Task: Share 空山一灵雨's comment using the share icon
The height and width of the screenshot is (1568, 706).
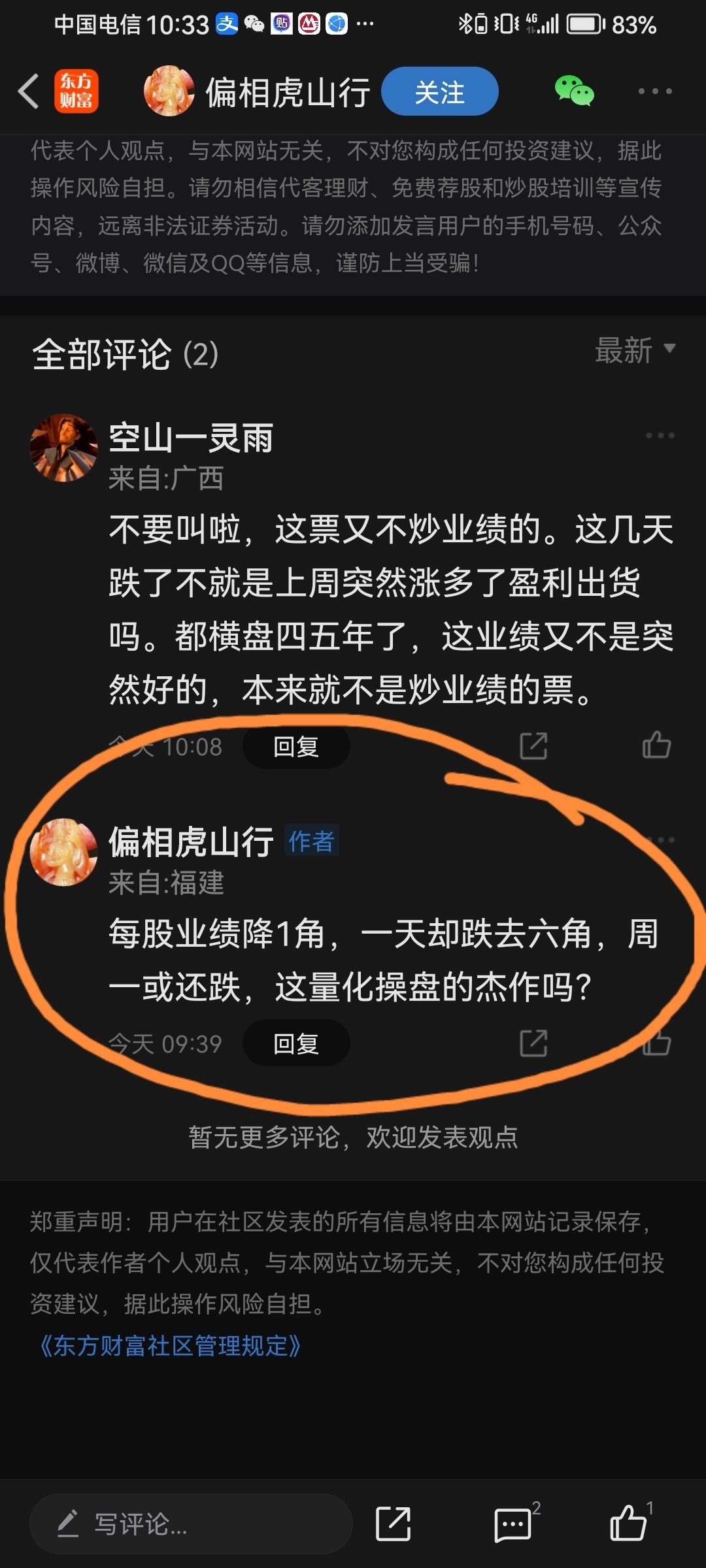Action: click(x=533, y=745)
